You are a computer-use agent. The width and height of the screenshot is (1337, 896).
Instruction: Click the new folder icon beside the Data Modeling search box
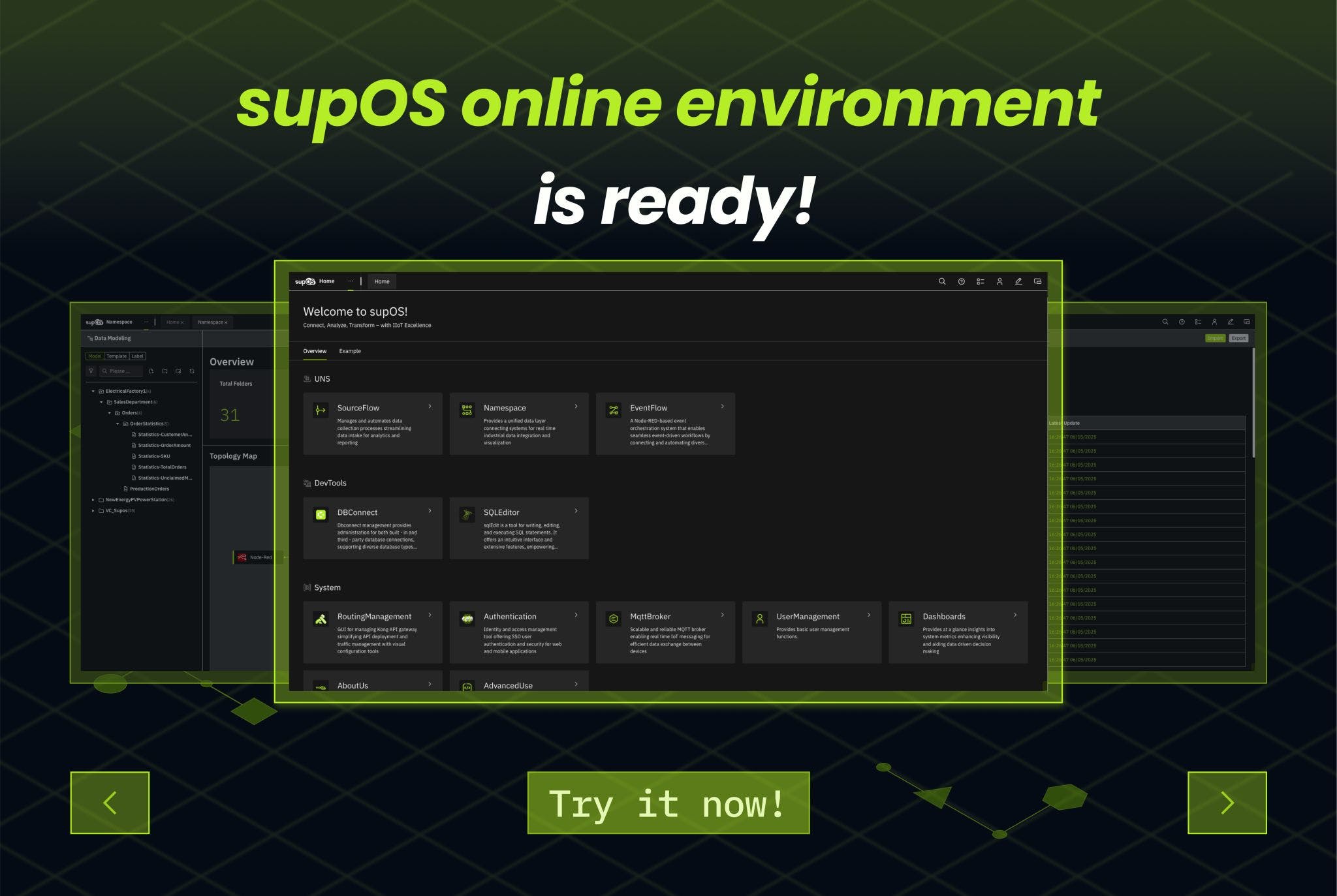click(x=165, y=371)
